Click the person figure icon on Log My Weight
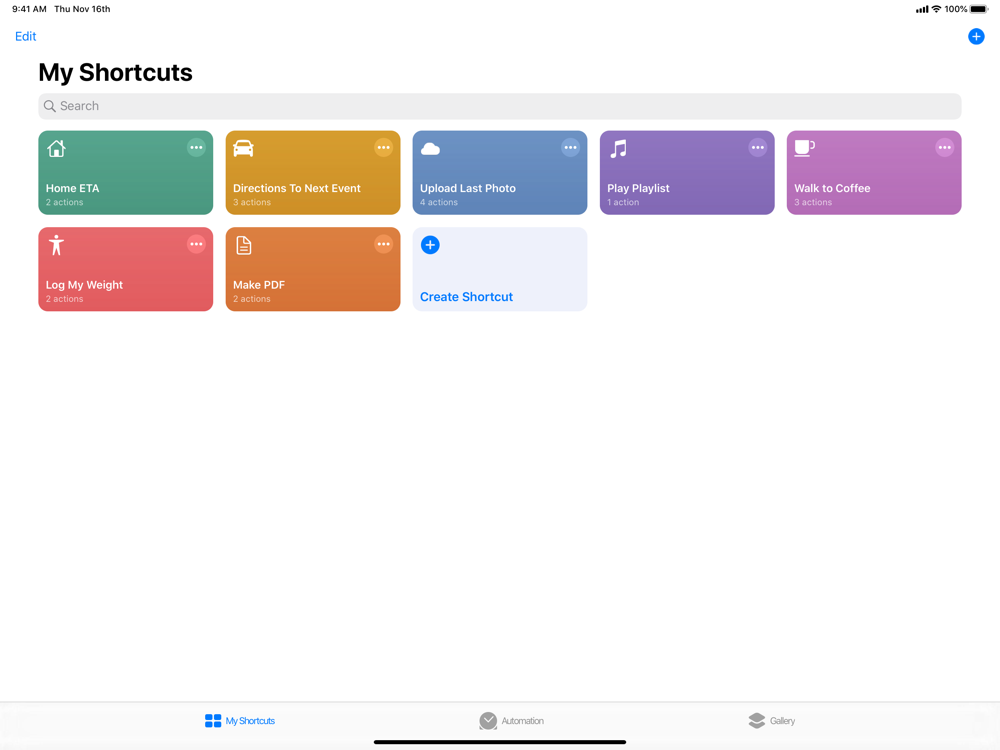Viewport: 1000px width, 750px height. point(56,246)
